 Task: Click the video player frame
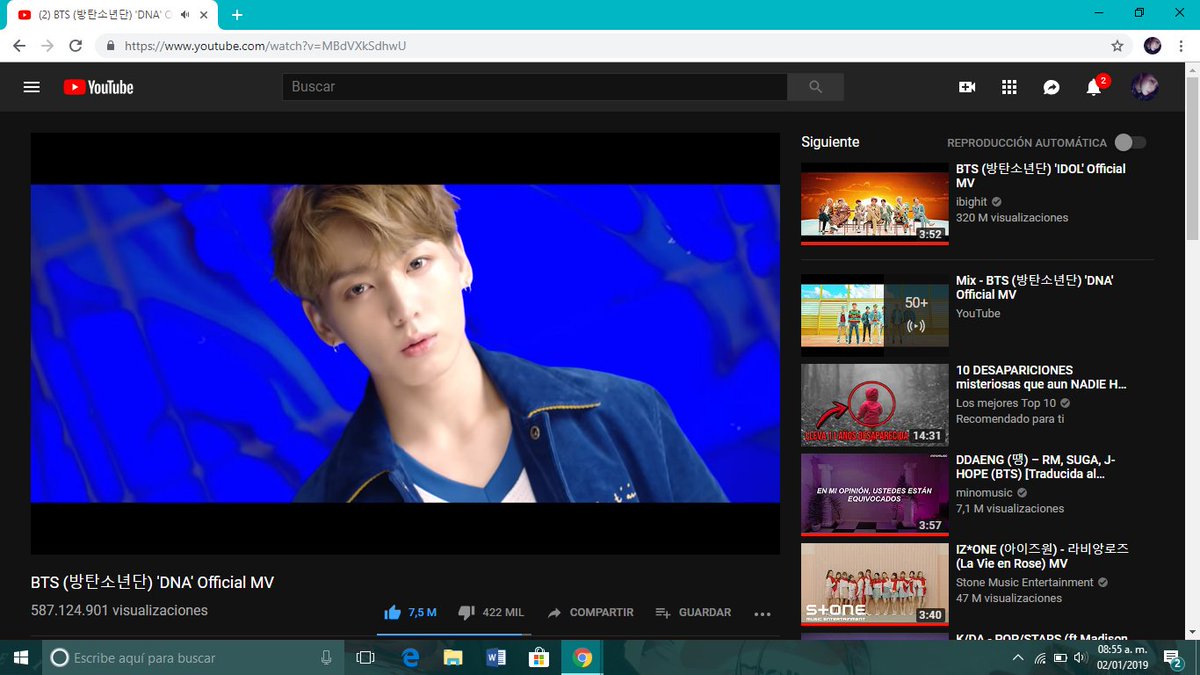pyautogui.click(x=405, y=343)
